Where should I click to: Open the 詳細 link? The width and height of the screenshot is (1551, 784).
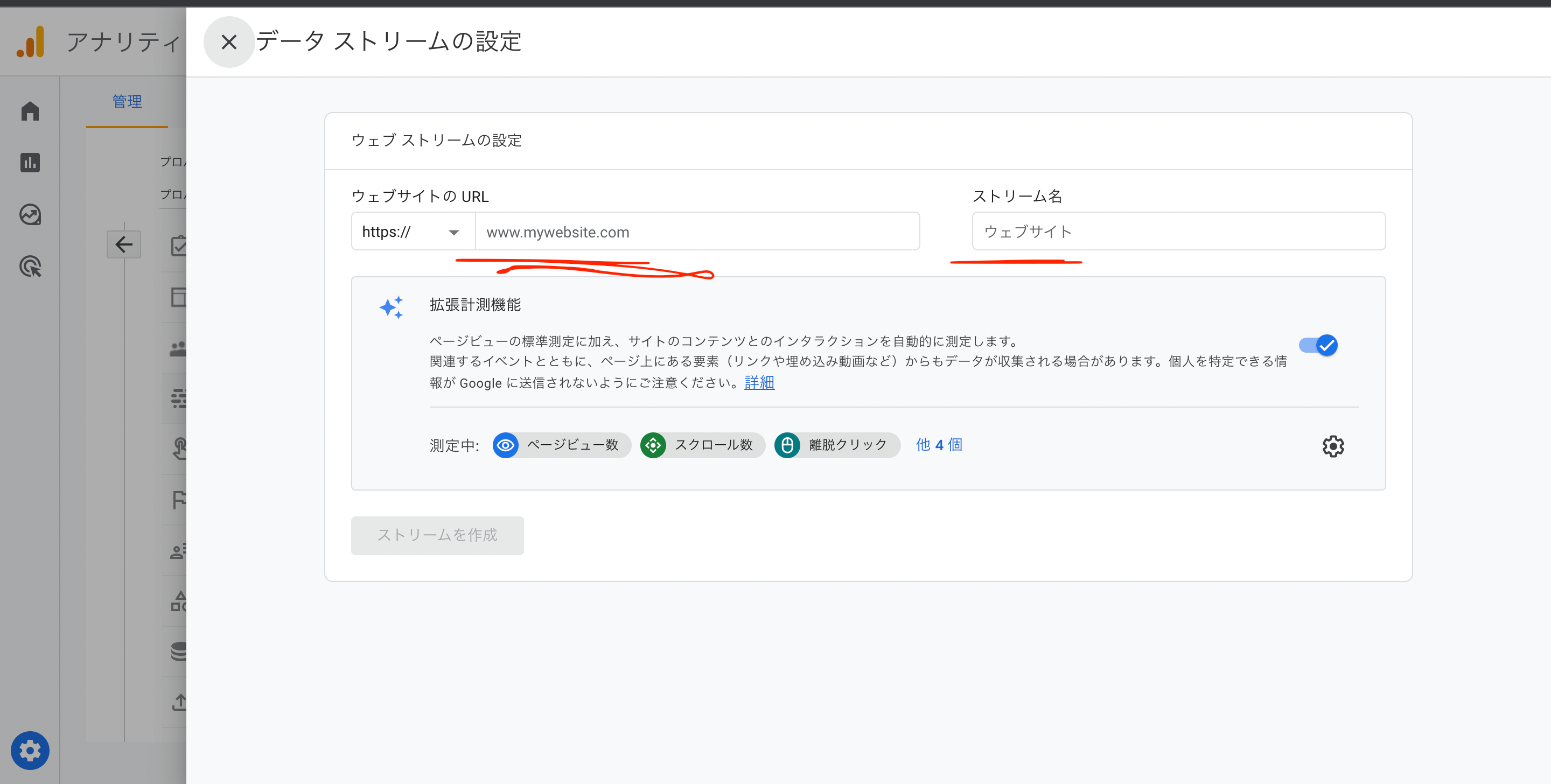[759, 382]
